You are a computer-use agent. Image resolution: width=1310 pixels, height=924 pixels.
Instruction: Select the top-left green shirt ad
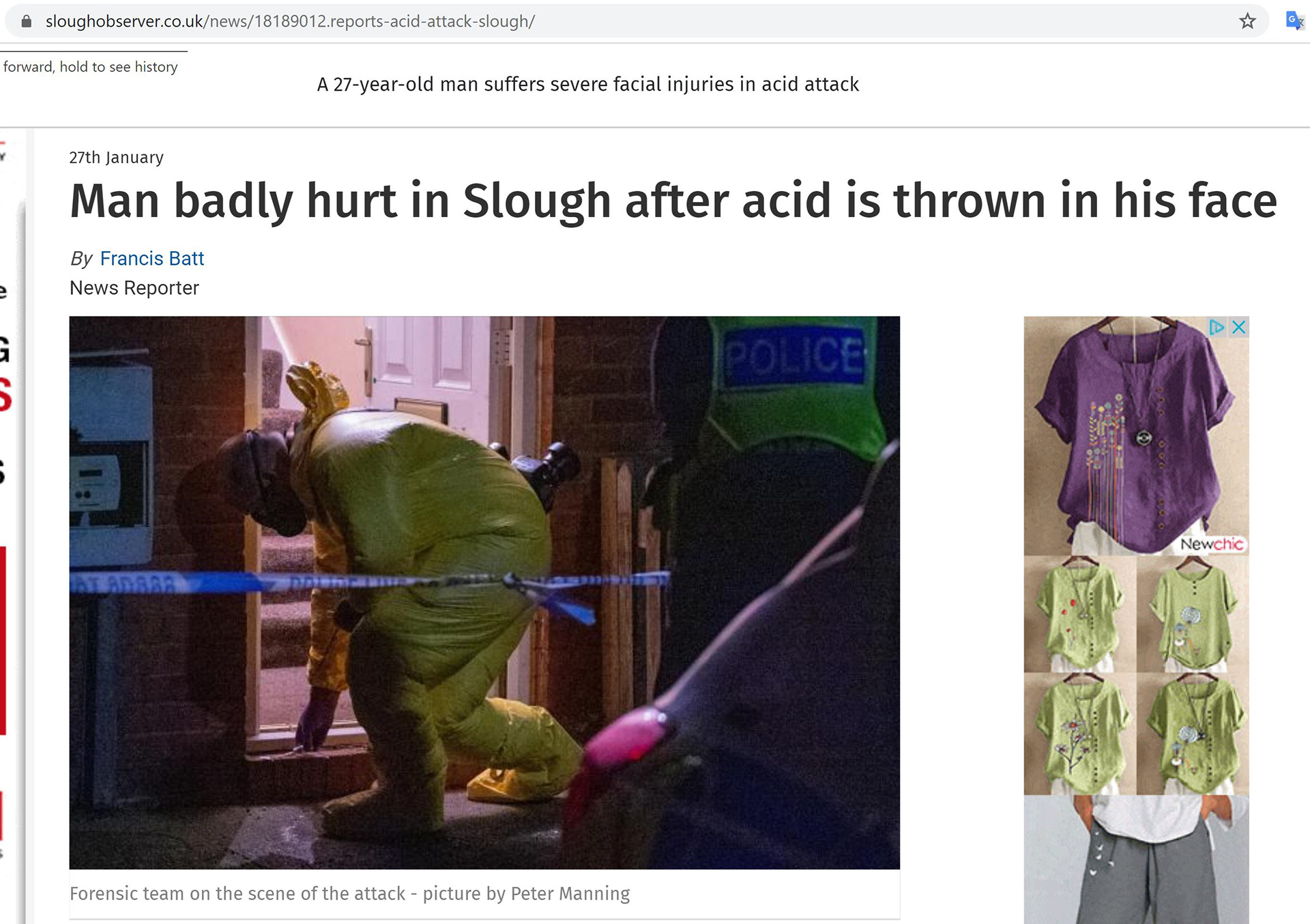[1080, 614]
